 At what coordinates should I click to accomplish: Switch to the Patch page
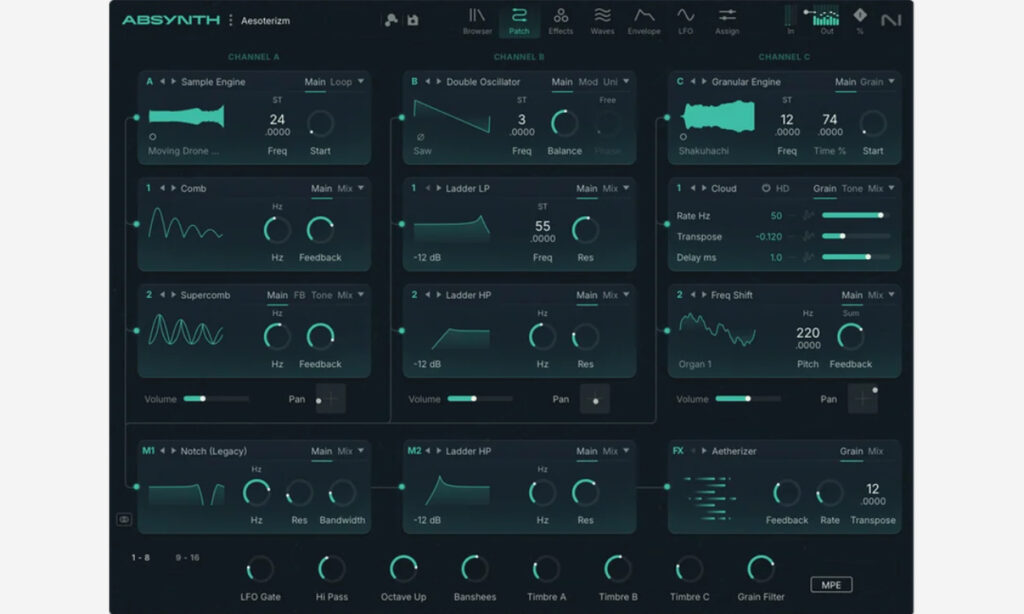[519, 21]
